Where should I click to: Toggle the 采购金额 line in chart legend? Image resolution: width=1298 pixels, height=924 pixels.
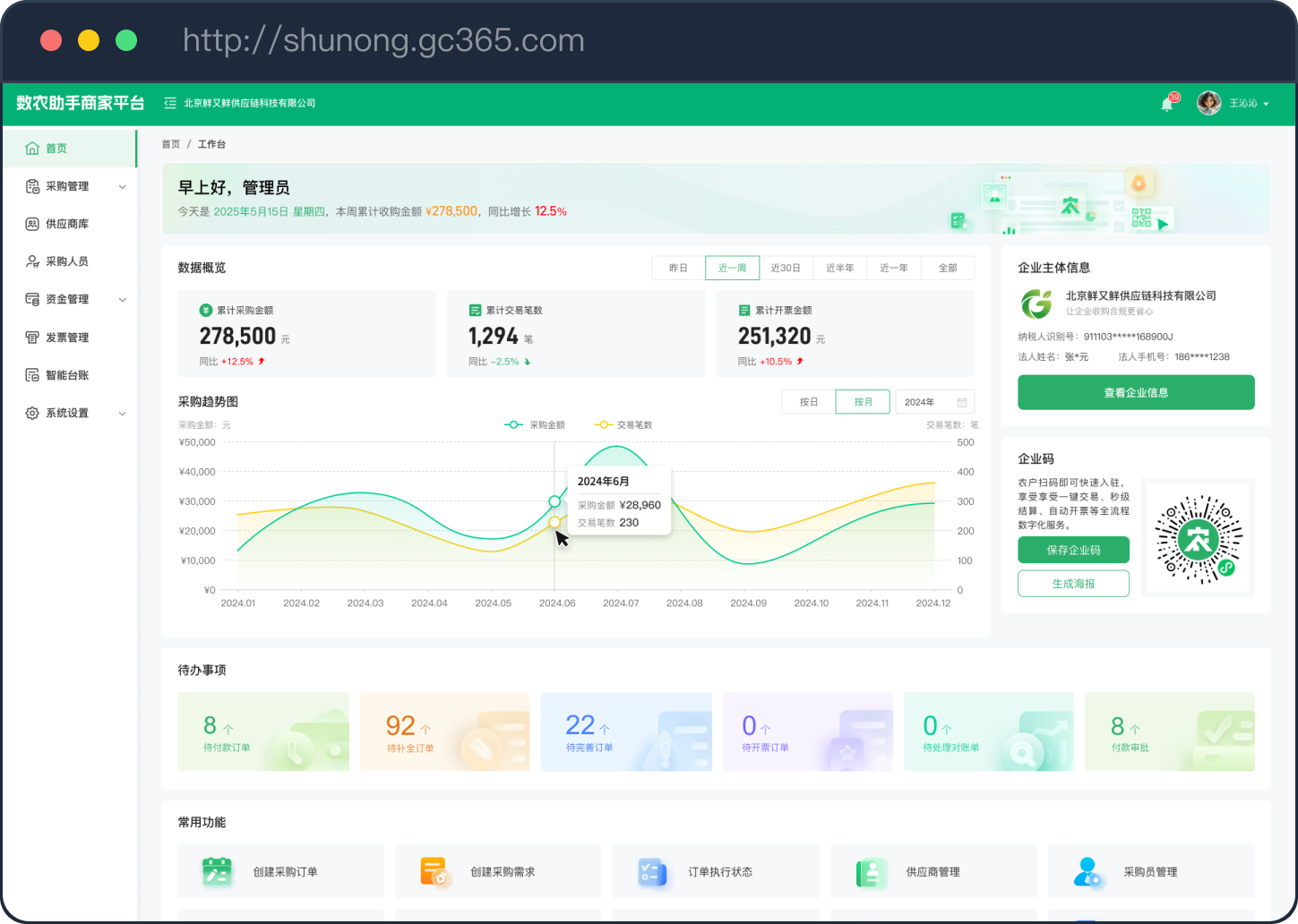(535, 424)
